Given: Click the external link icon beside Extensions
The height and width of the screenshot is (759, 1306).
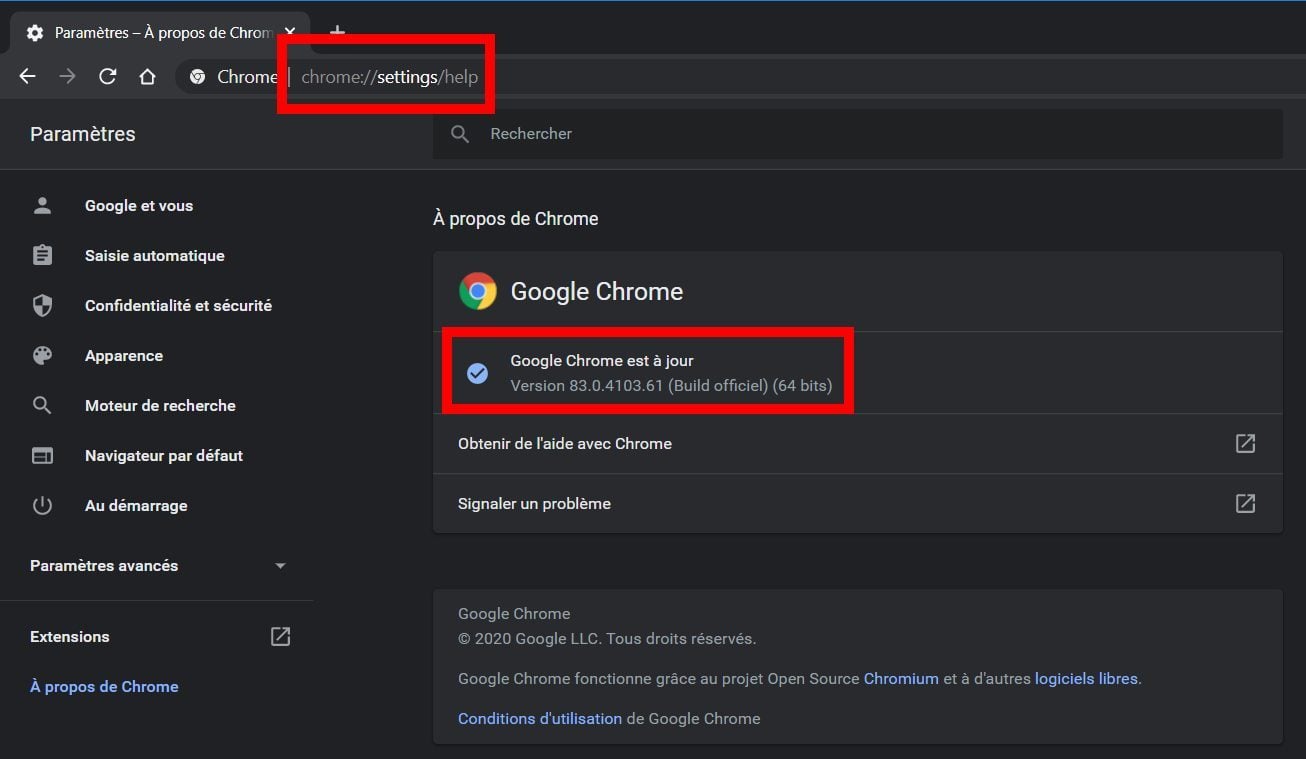Looking at the screenshot, I should tap(281, 636).
